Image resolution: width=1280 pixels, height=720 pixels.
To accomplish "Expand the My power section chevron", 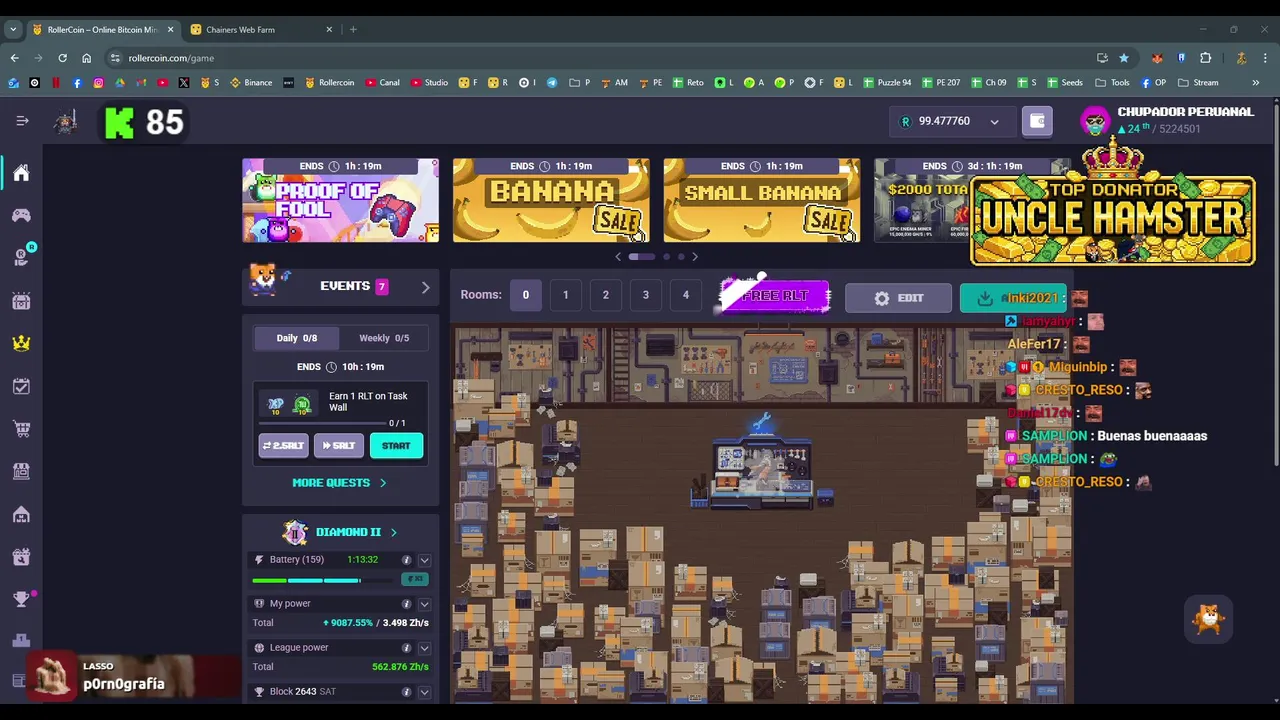I will click(424, 604).
